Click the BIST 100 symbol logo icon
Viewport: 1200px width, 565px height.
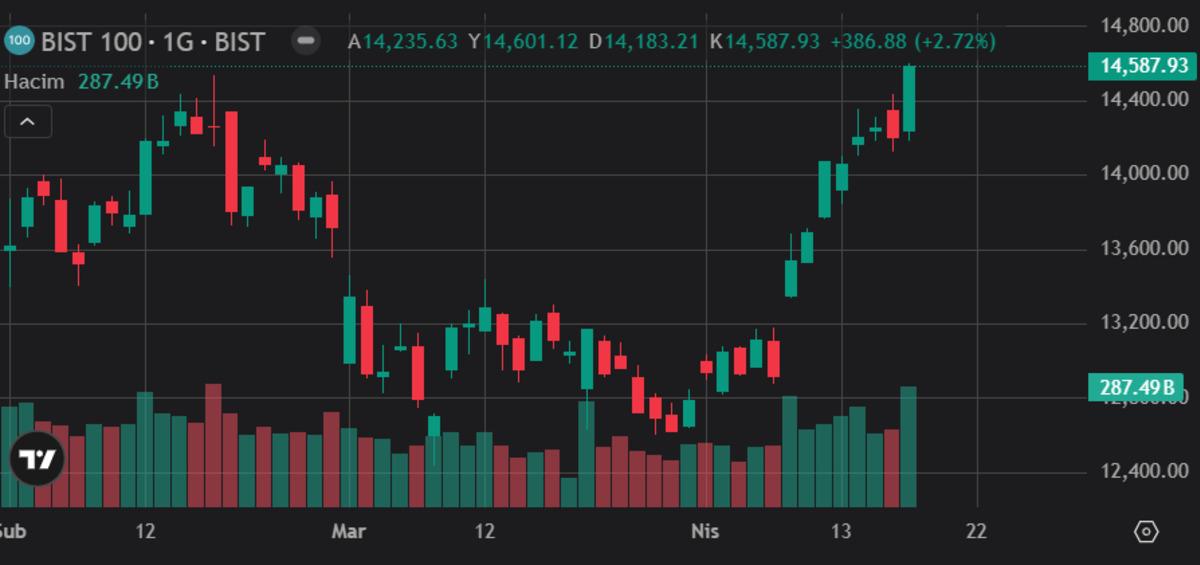pos(19,41)
